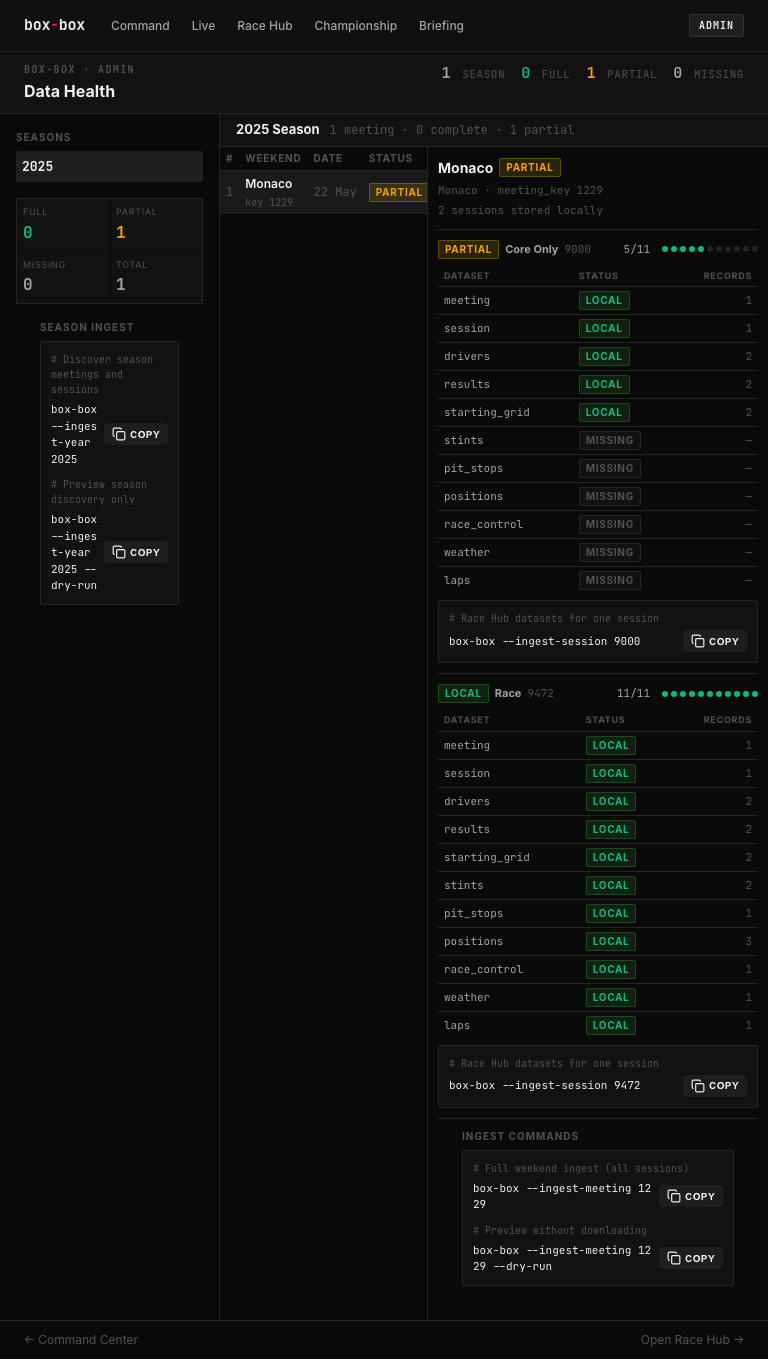Click the Core Only 5/11 progress dots
The height and width of the screenshot is (1359, 768).
710,249
